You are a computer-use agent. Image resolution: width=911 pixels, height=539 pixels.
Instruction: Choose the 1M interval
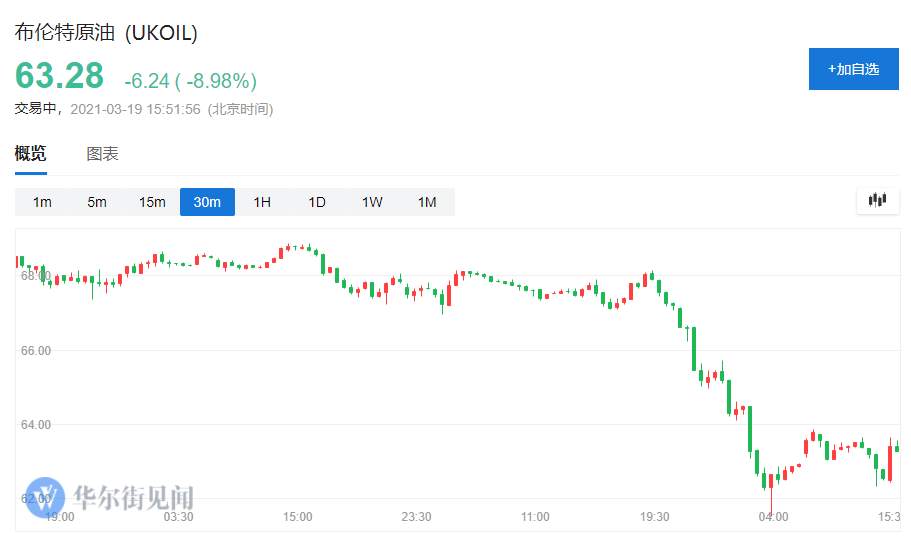coord(427,202)
